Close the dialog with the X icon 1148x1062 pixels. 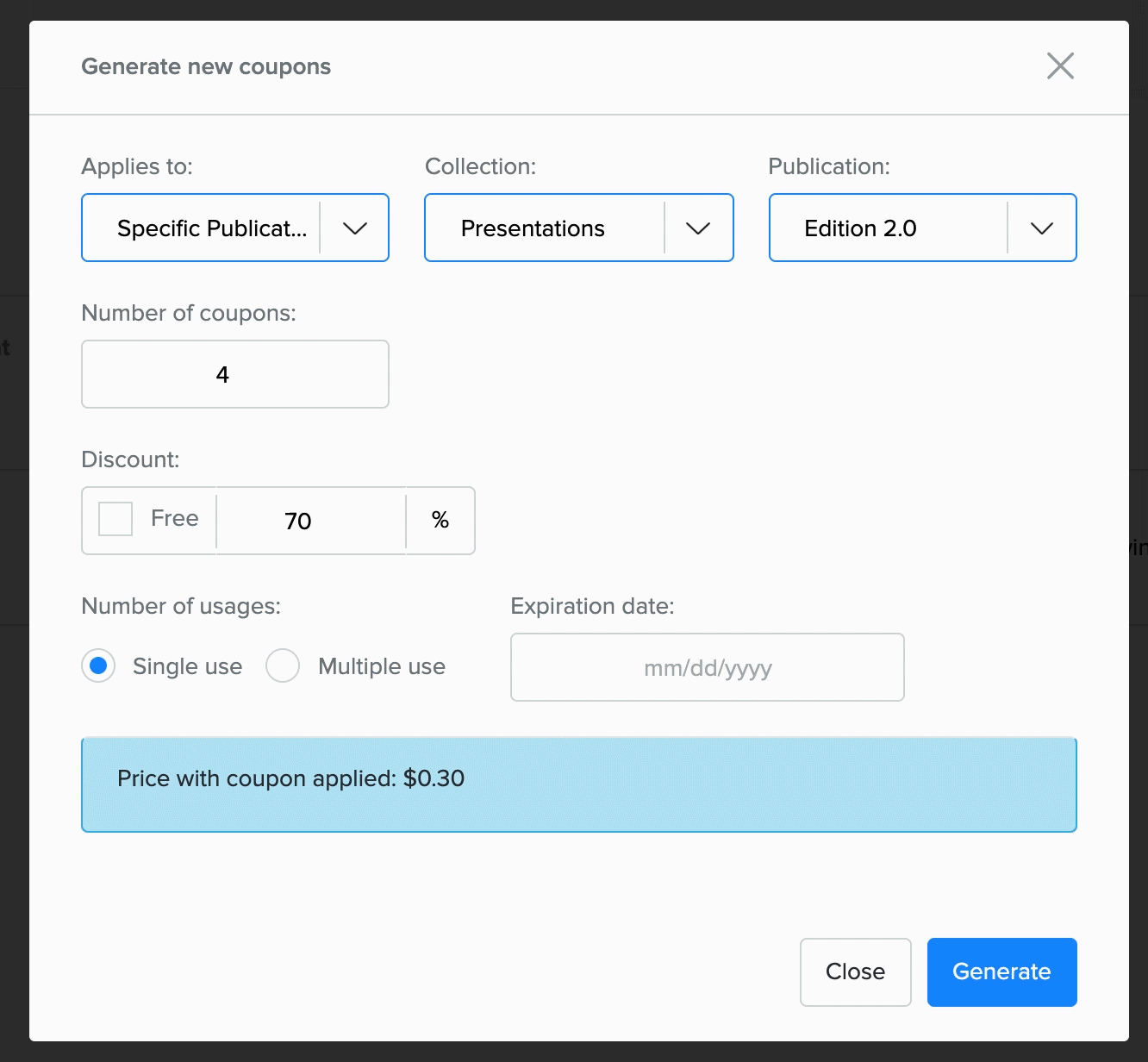(x=1060, y=66)
